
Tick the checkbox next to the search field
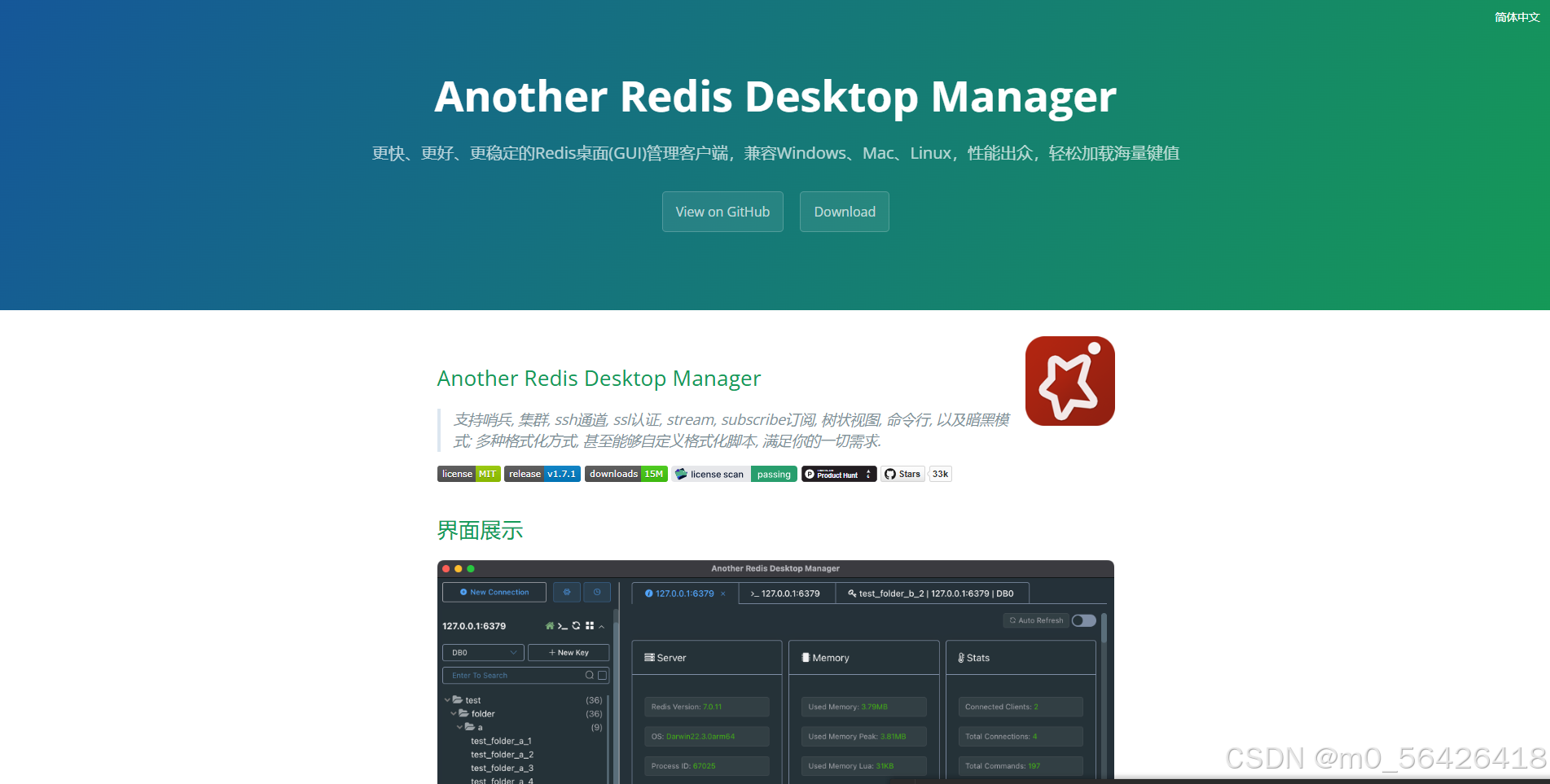click(602, 675)
